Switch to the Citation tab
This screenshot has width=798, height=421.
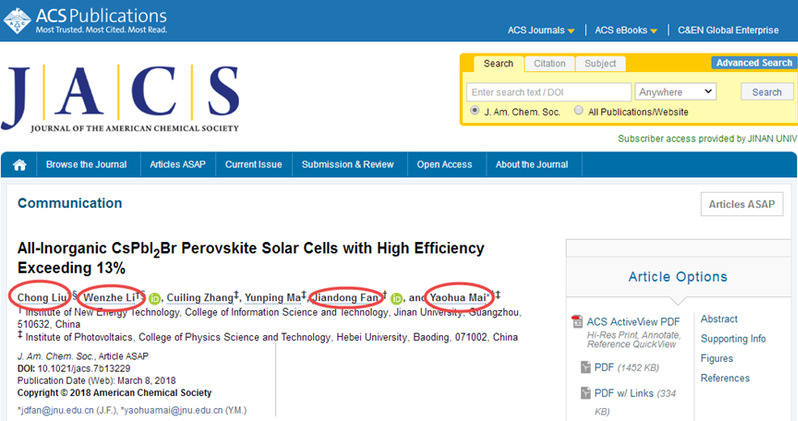click(x=550, y=64)
